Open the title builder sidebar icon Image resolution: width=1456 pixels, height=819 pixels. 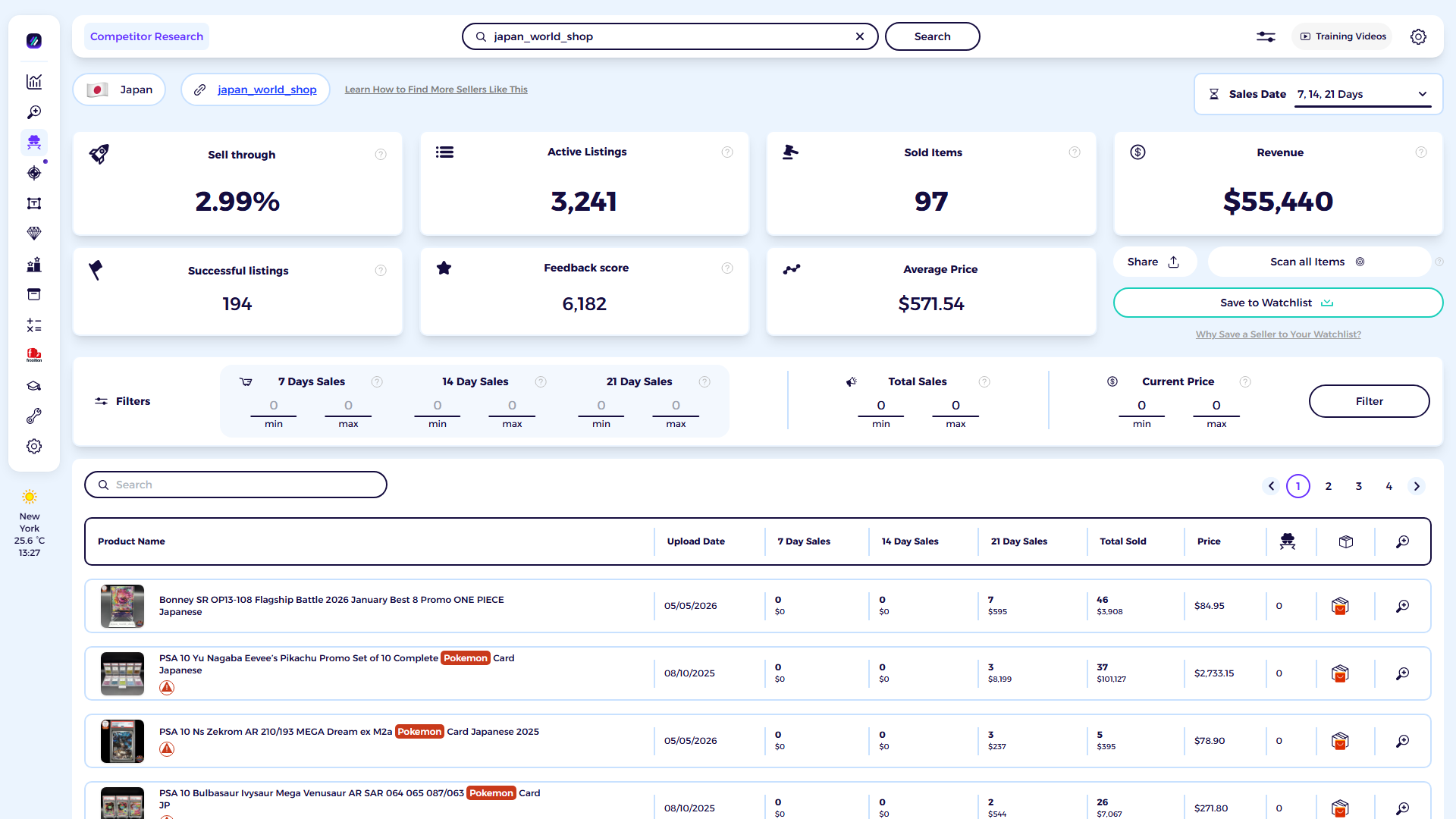34,203
